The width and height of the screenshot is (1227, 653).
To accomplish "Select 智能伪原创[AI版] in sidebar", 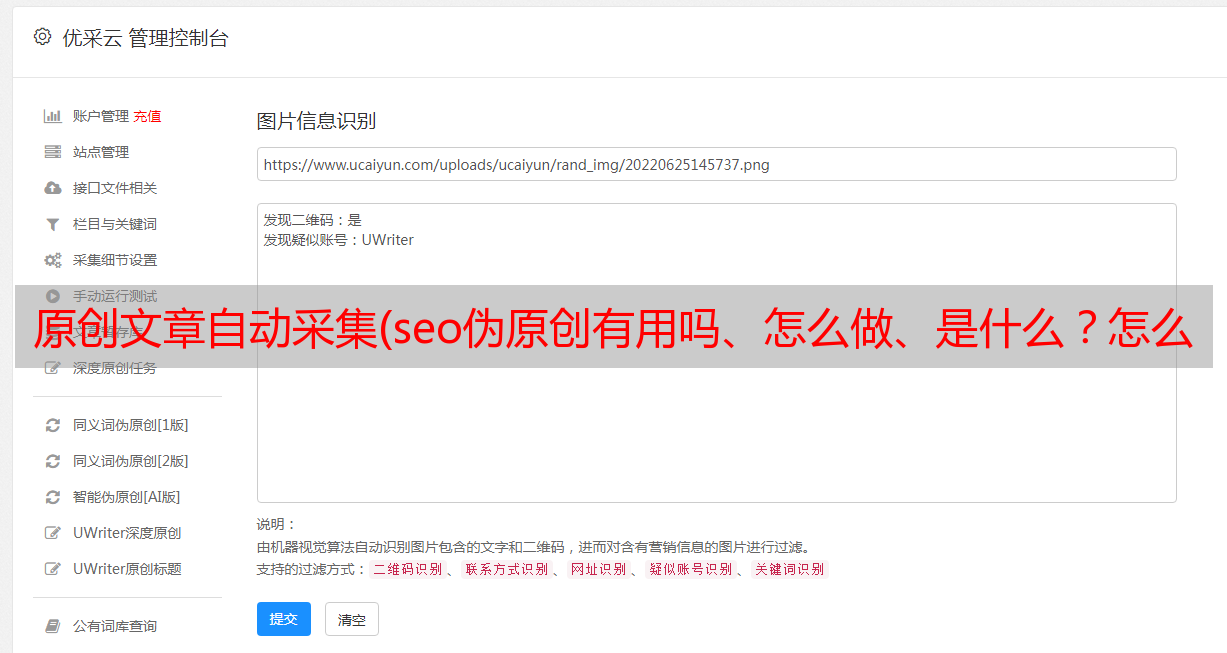I will tap(127, 497).
